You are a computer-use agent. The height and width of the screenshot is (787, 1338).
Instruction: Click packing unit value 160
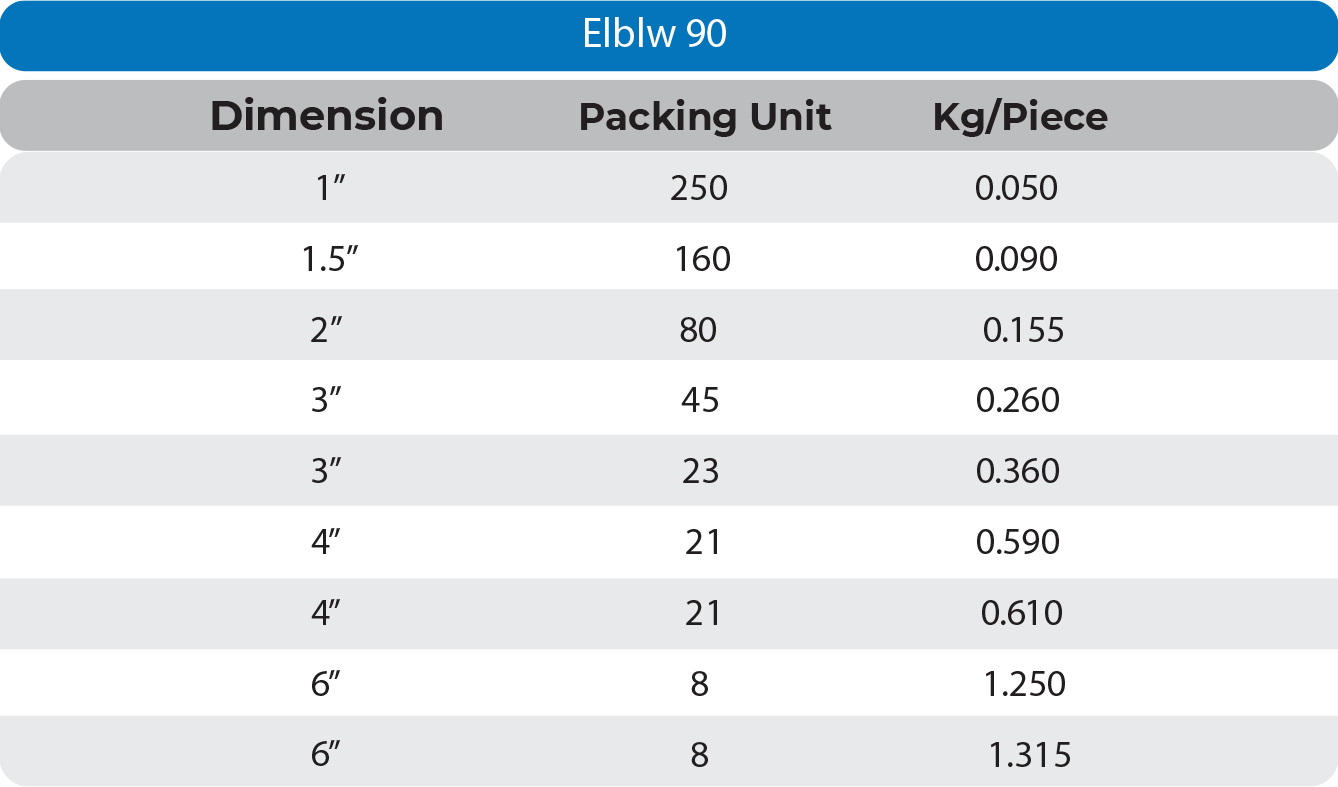[702, 260]
